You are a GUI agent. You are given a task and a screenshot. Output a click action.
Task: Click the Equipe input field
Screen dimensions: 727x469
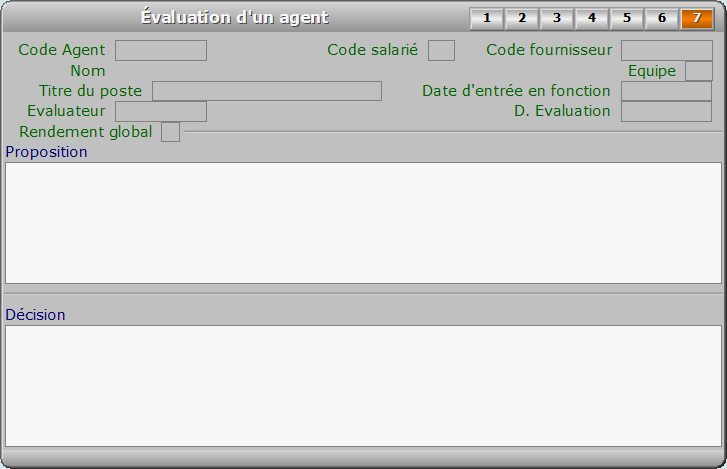click(699, 71)
